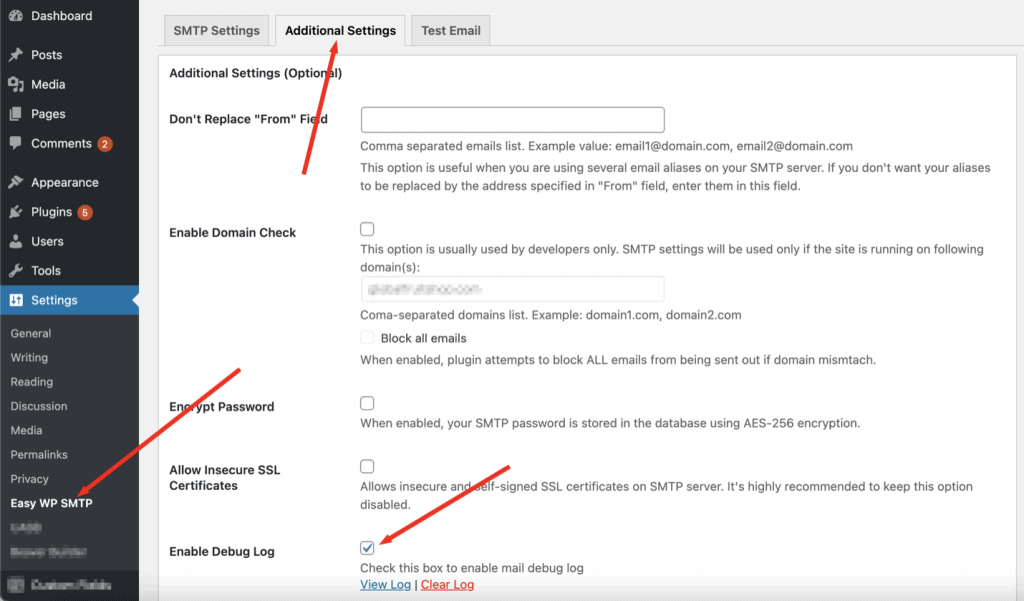Switch to the SMTP Settings tab
Screen dimensions: 1024x601
[x=216, y=30]
